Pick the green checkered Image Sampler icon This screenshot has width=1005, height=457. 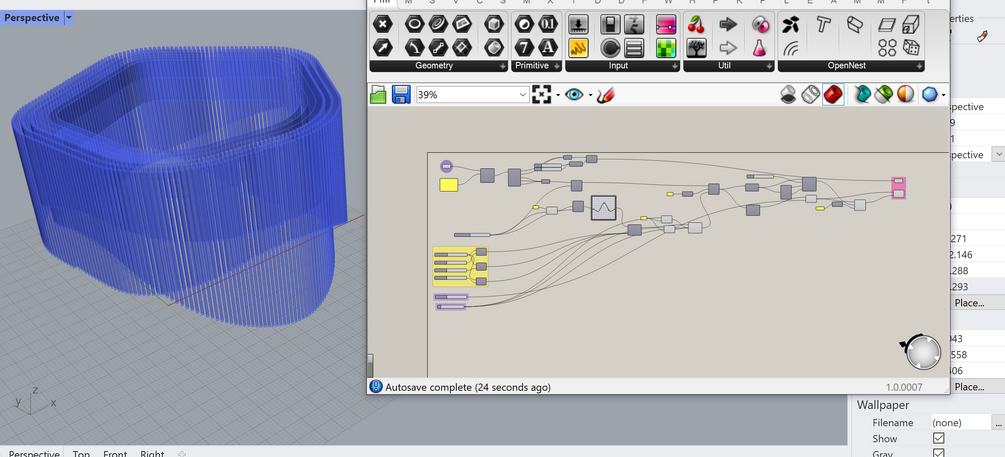pos(667,47)
